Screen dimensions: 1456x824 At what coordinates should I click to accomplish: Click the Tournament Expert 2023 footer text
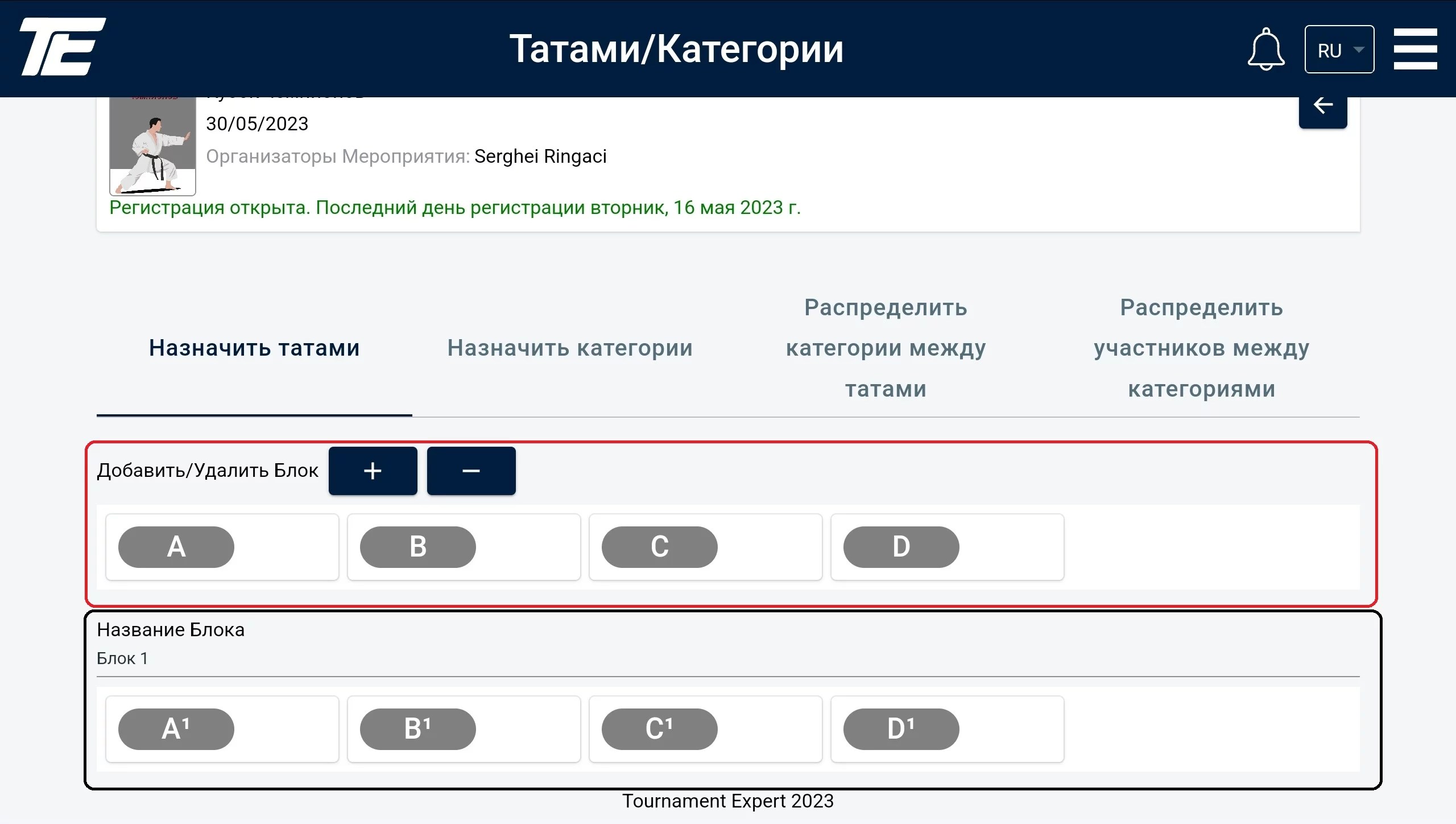(728, 801)
